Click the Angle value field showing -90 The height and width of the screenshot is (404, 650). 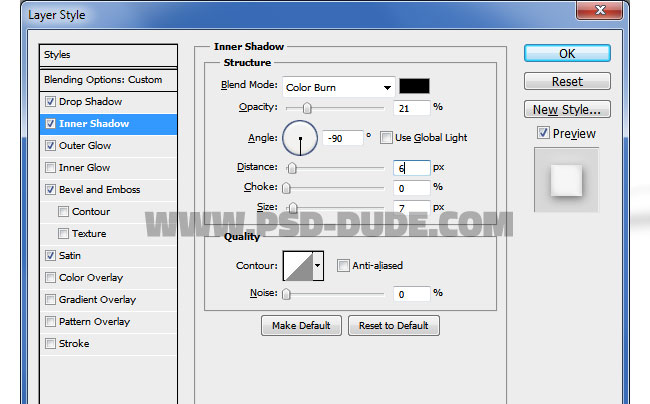(x=343, y=138)
